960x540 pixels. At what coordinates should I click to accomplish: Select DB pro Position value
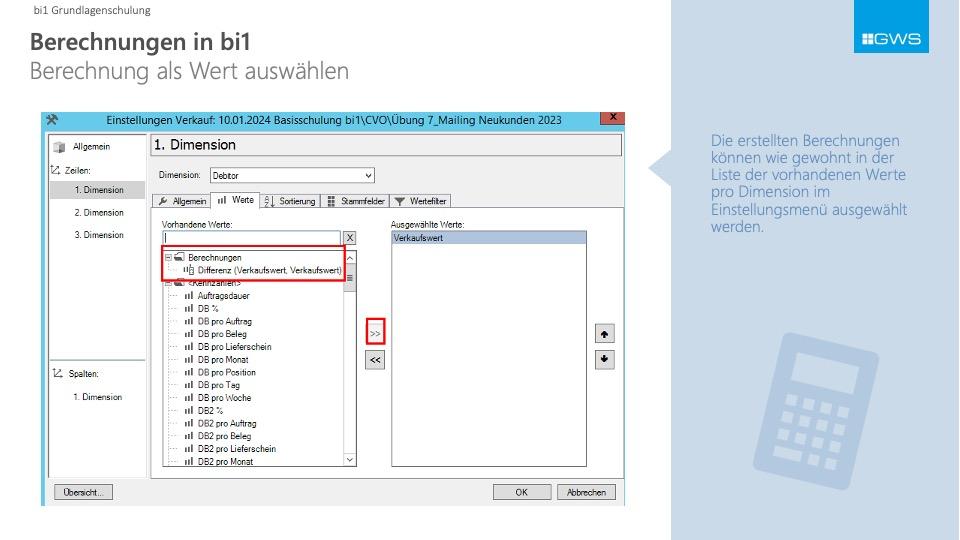[x=227, y=372]
